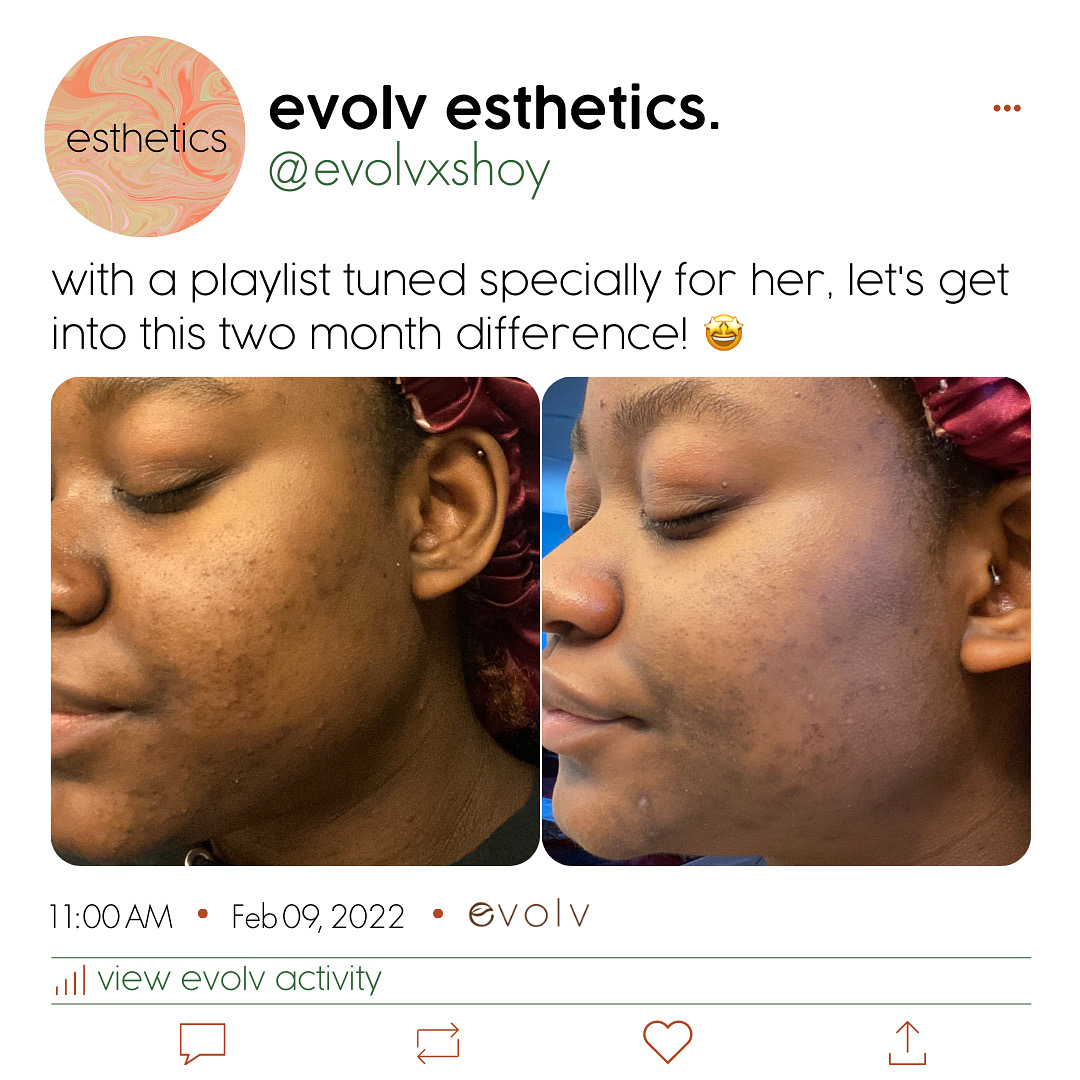Click the word 'playlist' in the caption

click(x=260, y=282)
